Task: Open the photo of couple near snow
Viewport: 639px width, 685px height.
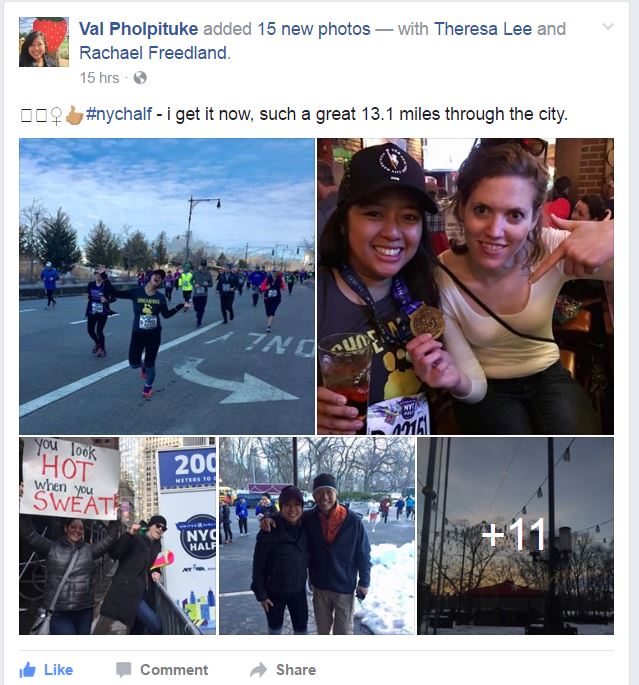Action: click(x=317, y=536)
